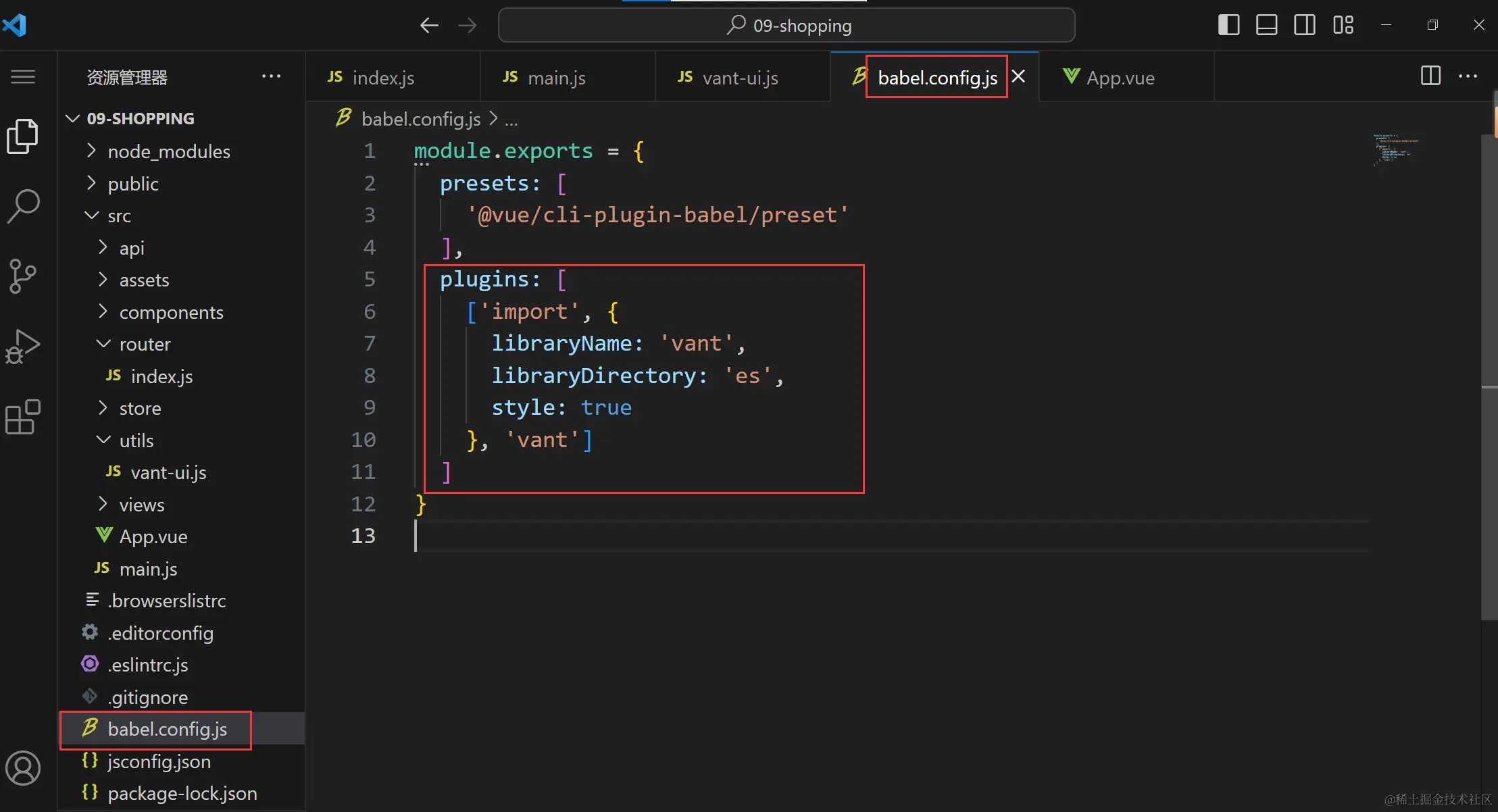Click the editor vertical scrollbar
1498x812 pixels.
point(1489,376)
